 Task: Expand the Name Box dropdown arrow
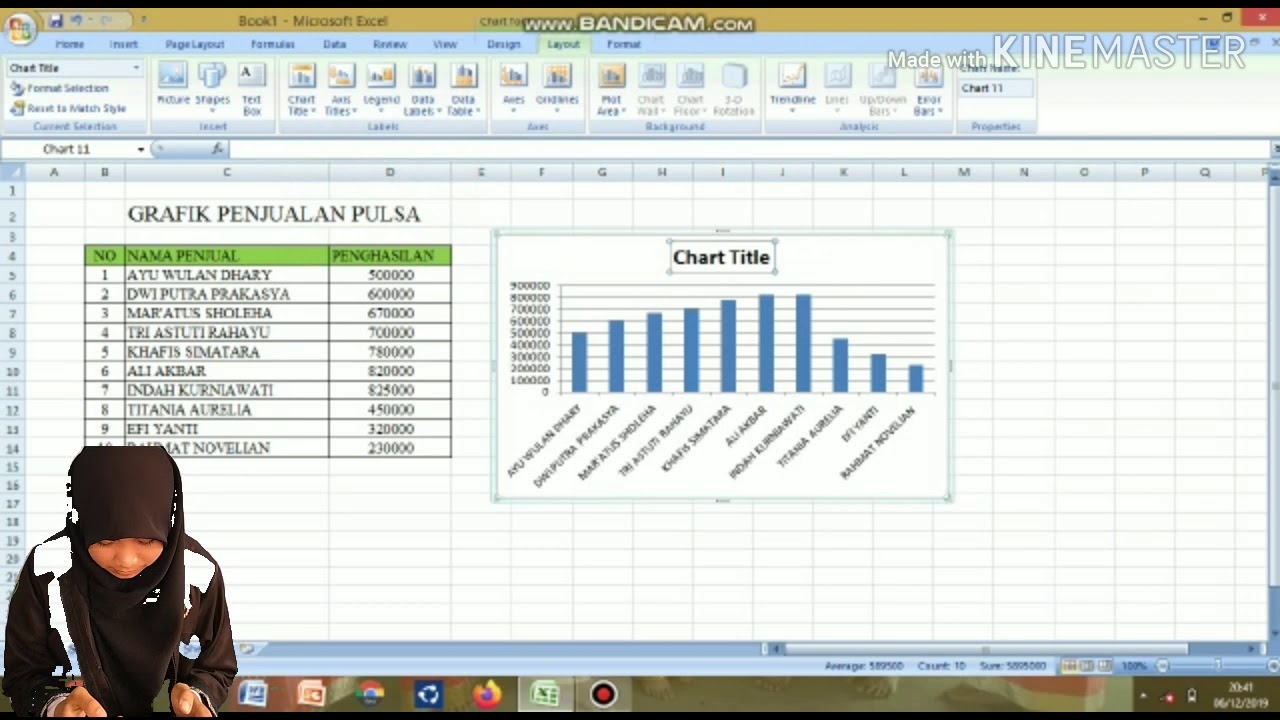point(141,149)
